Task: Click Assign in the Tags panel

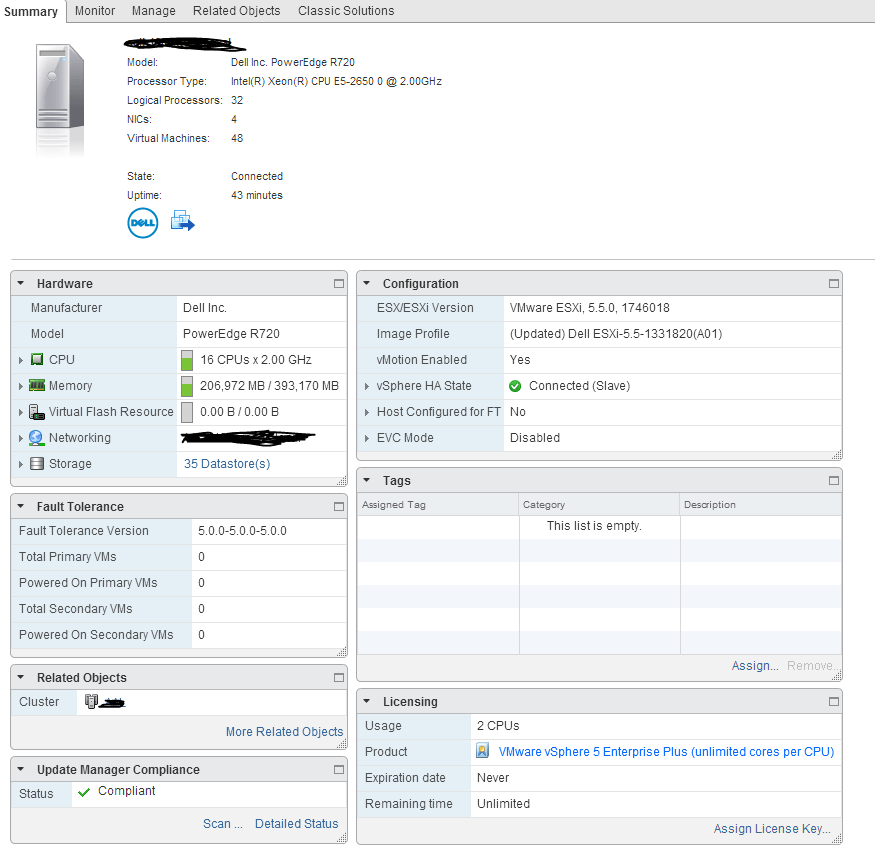Action: click(x=755, y=666)
